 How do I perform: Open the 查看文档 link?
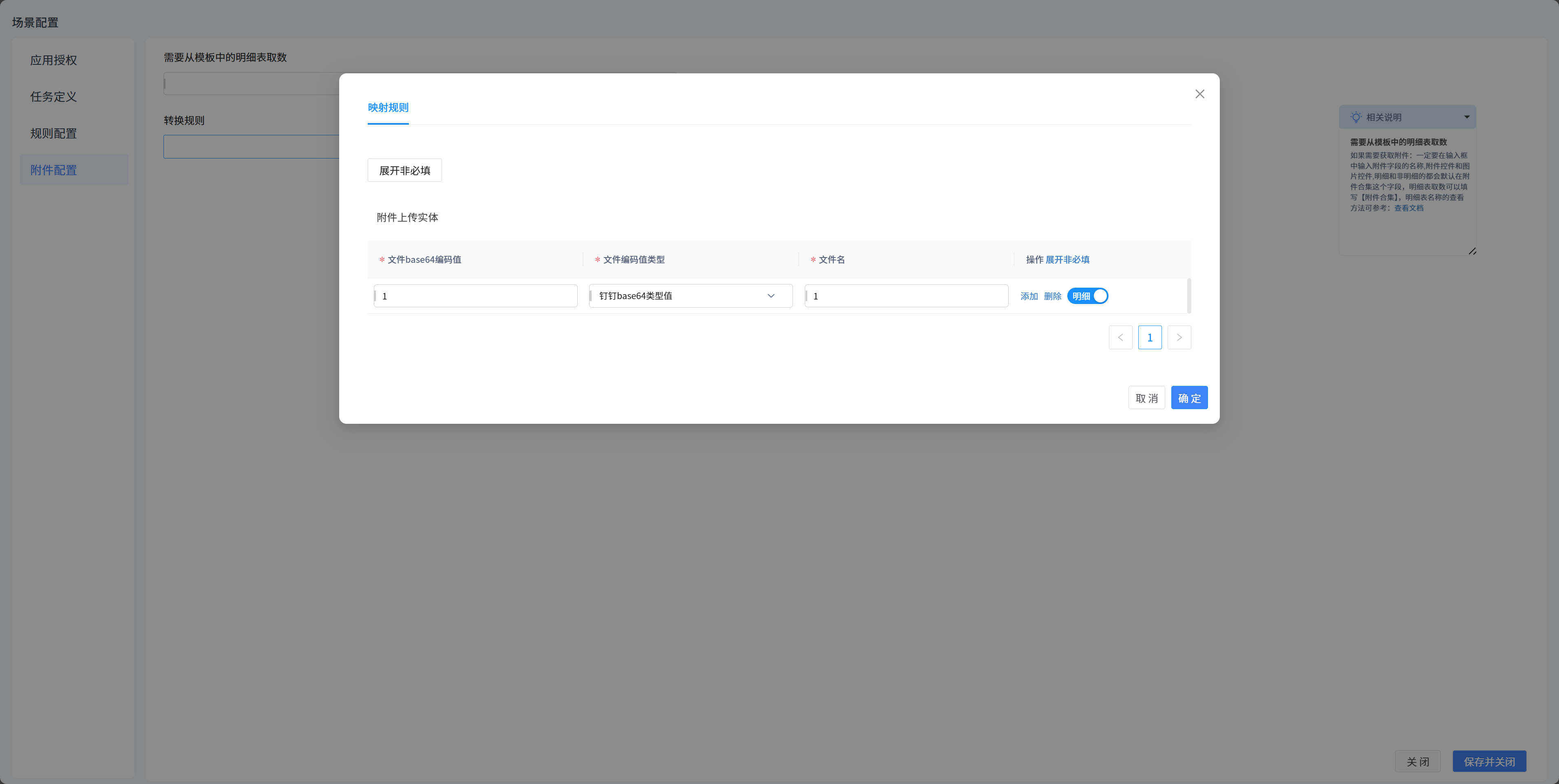pyautogui.click(x=1409, y=208)
